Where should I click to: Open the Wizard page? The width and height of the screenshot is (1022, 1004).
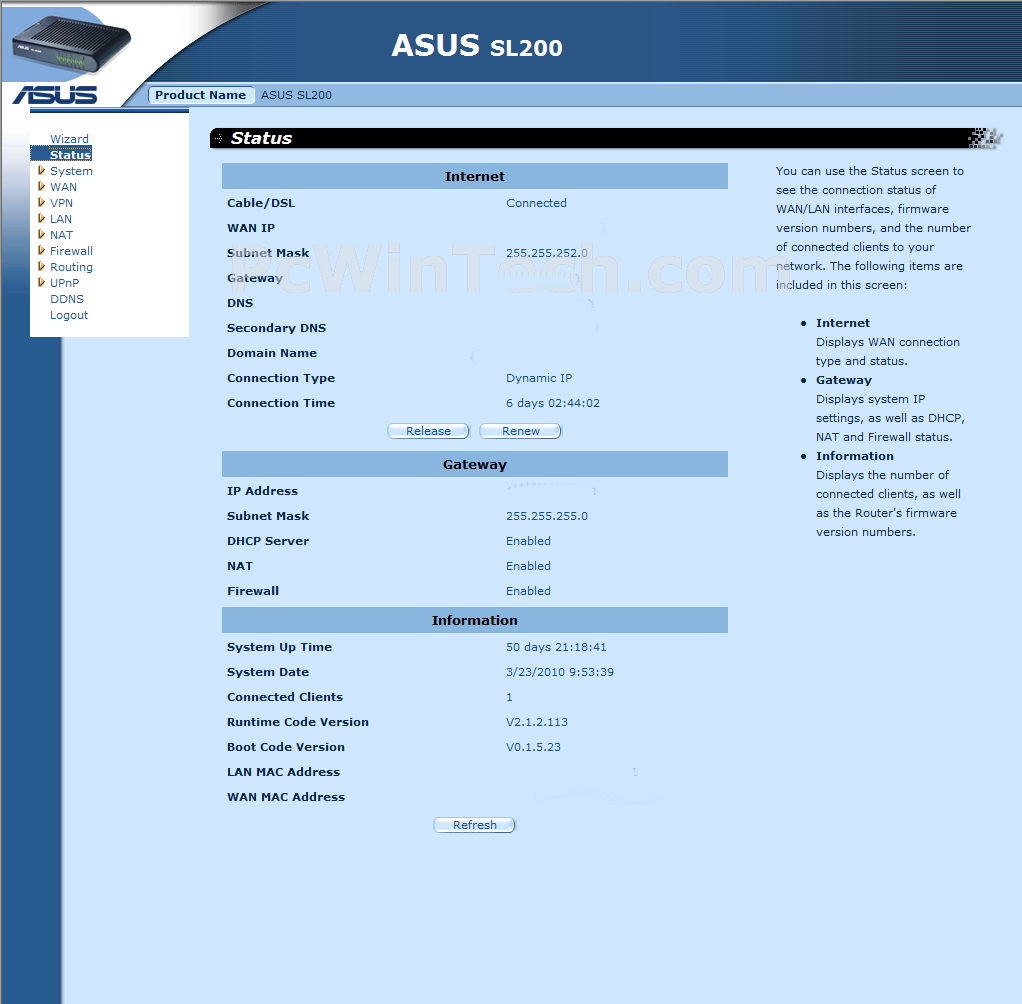69,139
